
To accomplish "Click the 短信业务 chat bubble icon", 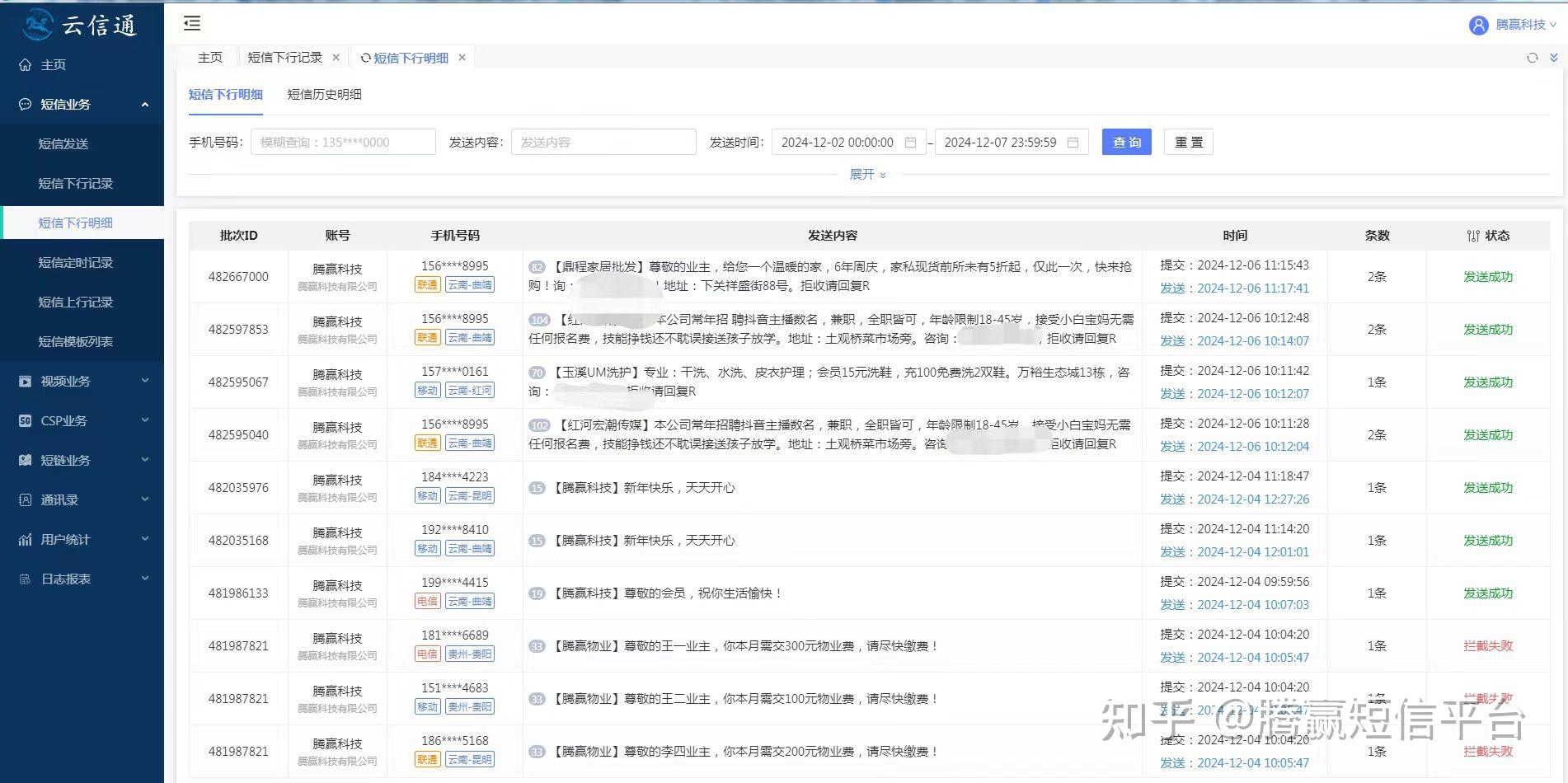I will (x=25, y=105).
